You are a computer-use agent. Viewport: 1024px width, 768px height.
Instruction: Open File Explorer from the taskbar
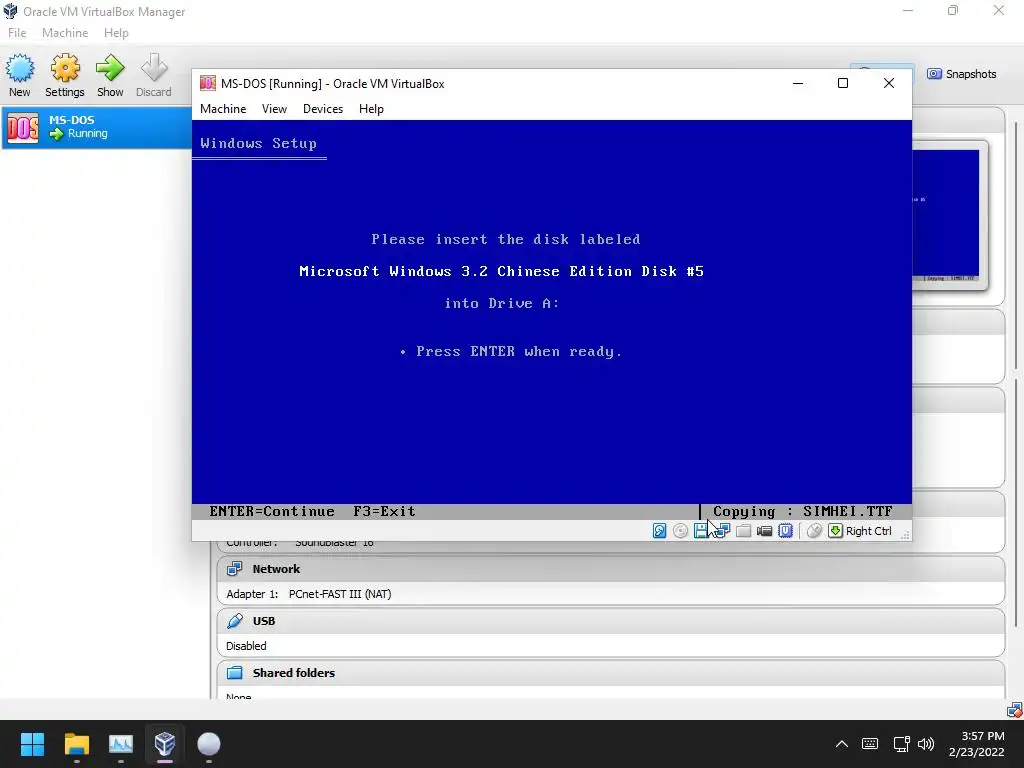click(76, 744)
